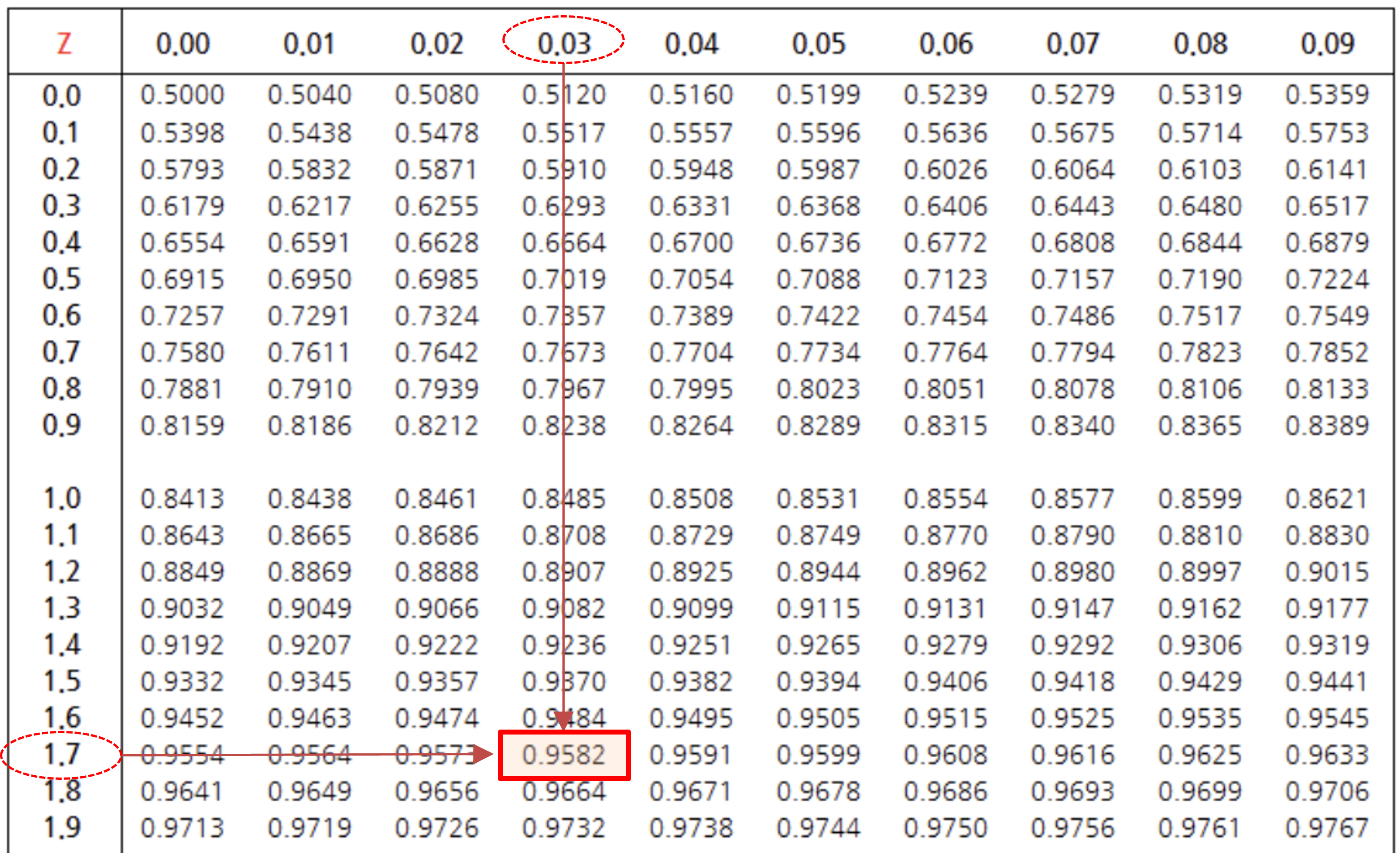Click the 1.9 row label
Screen dimensions: 1400x860
click(x=61, y=828)
